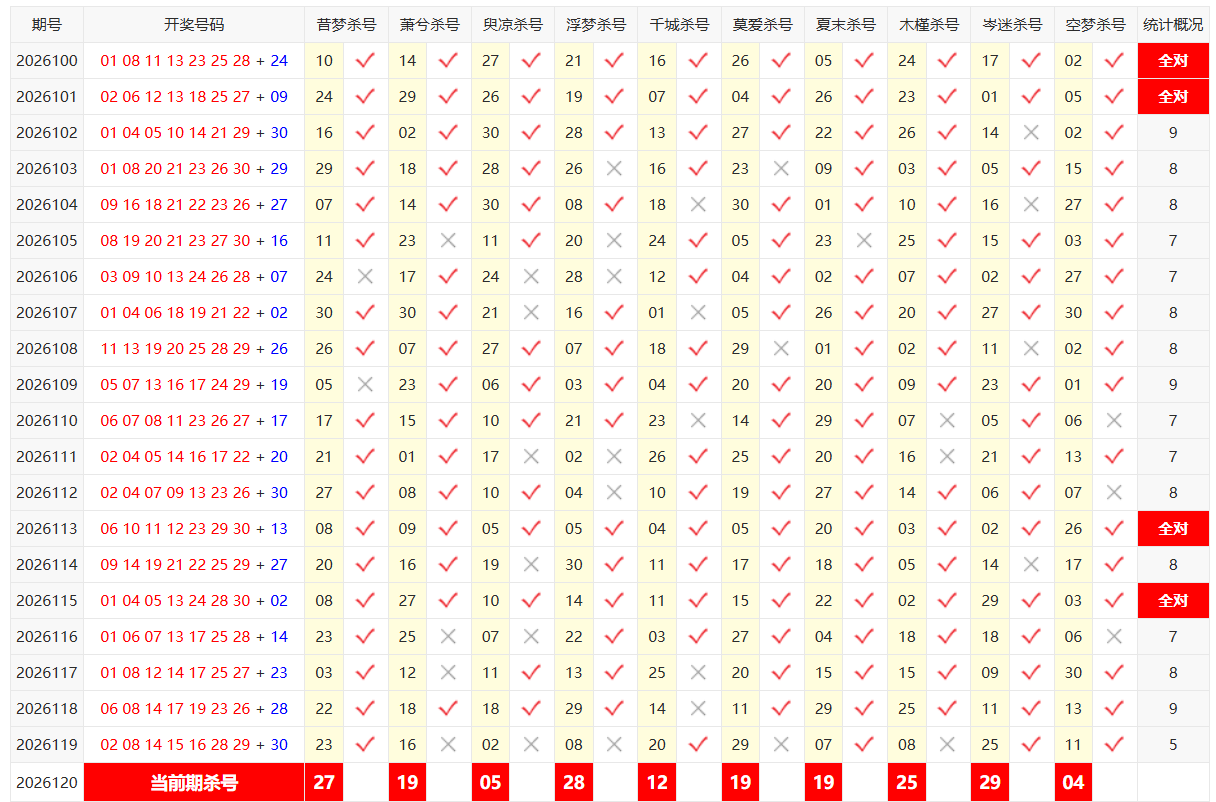This screenshot has height=802, width=1216.
Task: Click the 空梦杀号 column header
Action: coord(1095,25)
